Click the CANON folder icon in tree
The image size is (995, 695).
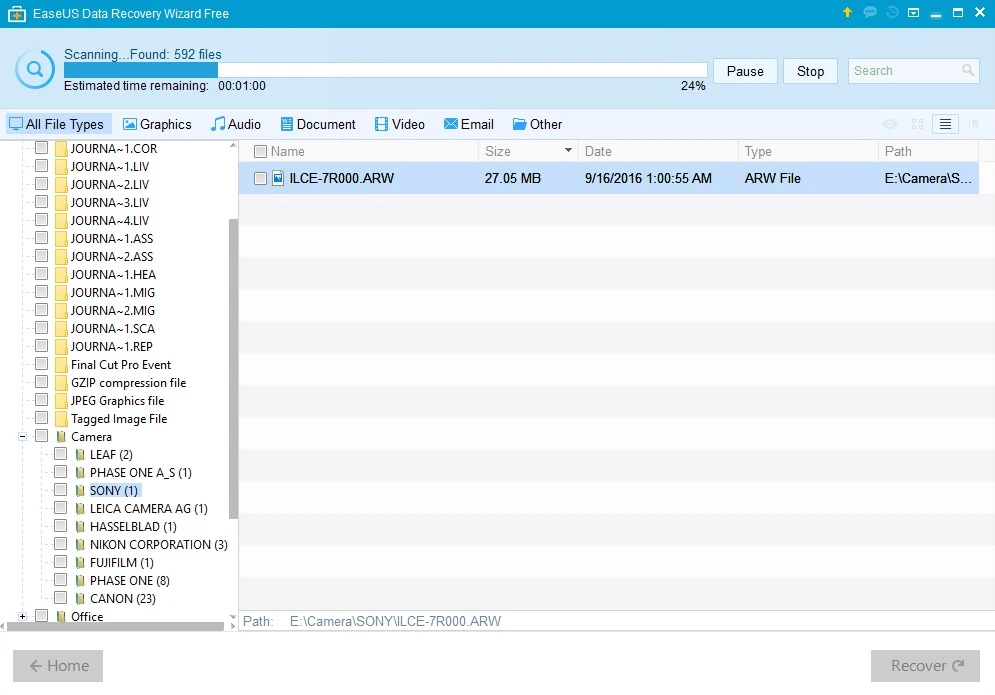pos(80,599)
